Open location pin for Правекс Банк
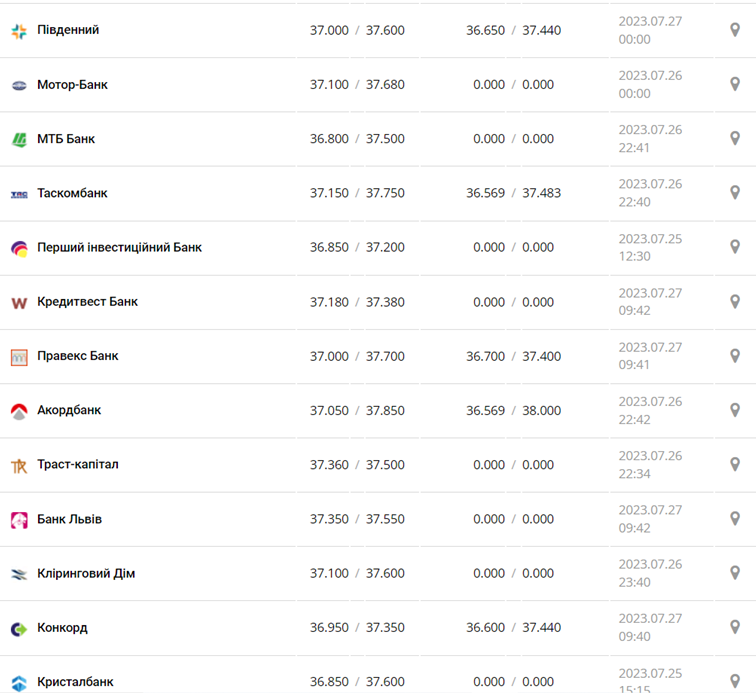756x693 pixels. pyautogui.click(x=735, y=356)
